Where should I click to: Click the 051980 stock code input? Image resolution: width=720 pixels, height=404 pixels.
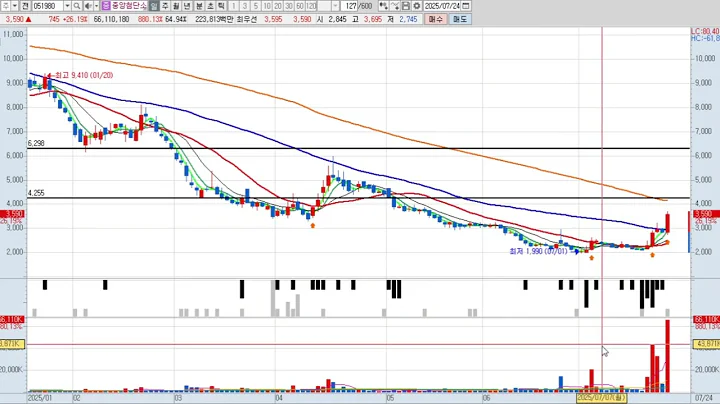(48, 6)
